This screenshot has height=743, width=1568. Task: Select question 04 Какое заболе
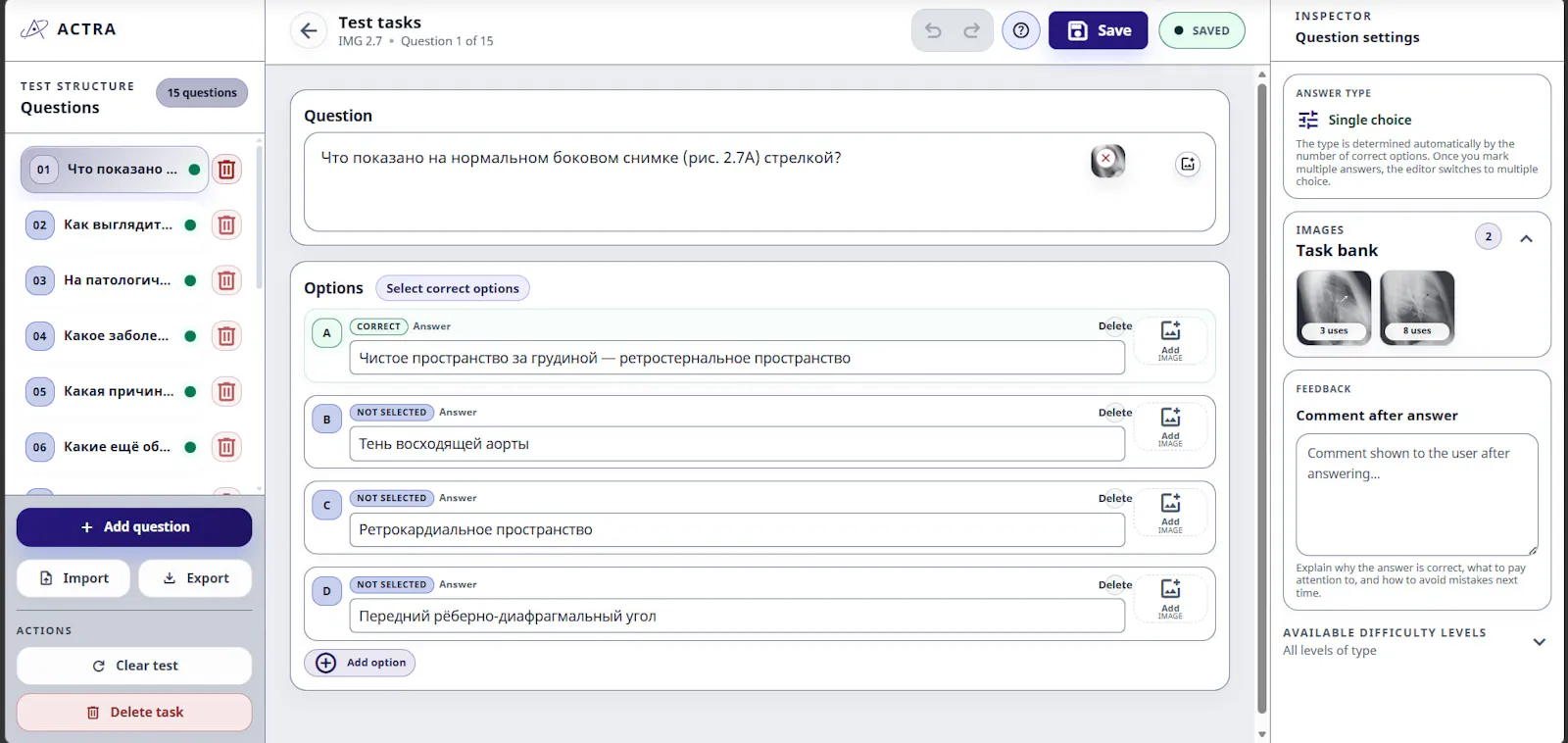point(114,336)
